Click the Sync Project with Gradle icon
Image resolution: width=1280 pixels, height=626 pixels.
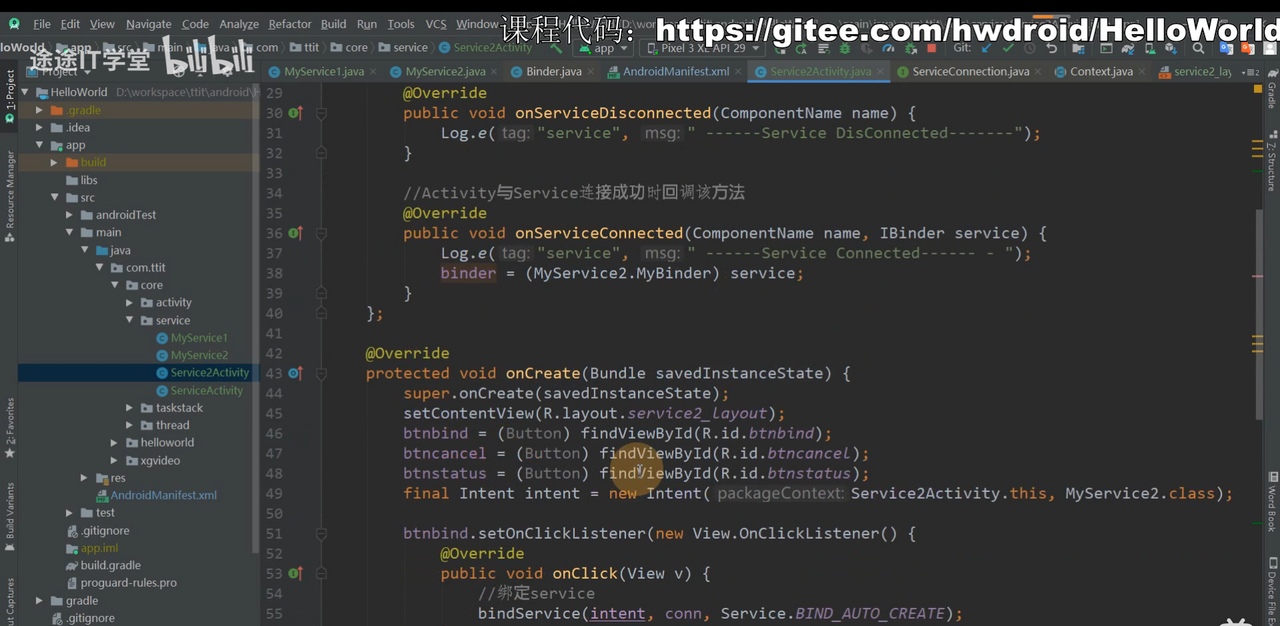(x=1129, y=48)
